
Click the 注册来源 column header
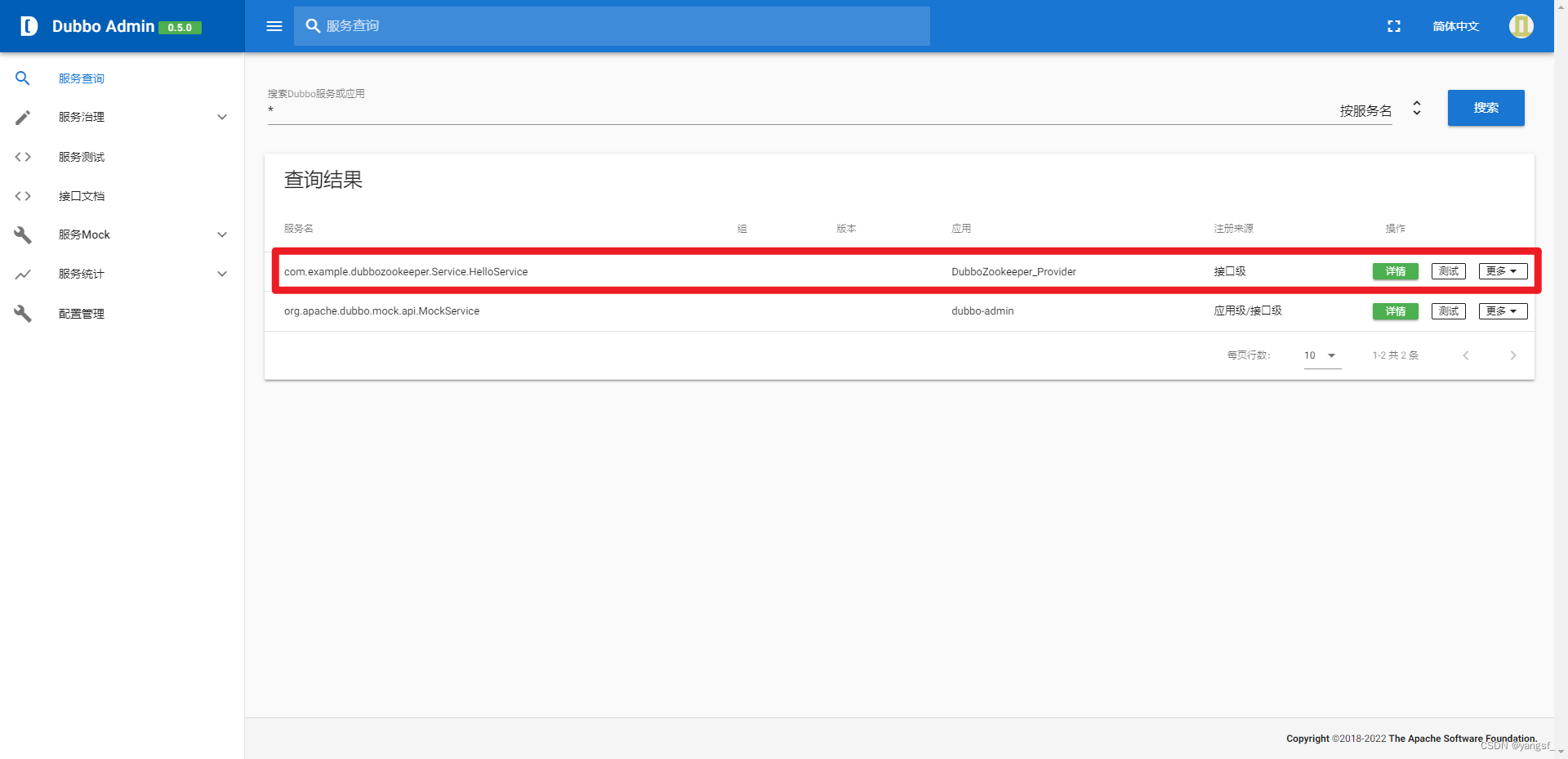[x=1233, y=229]
